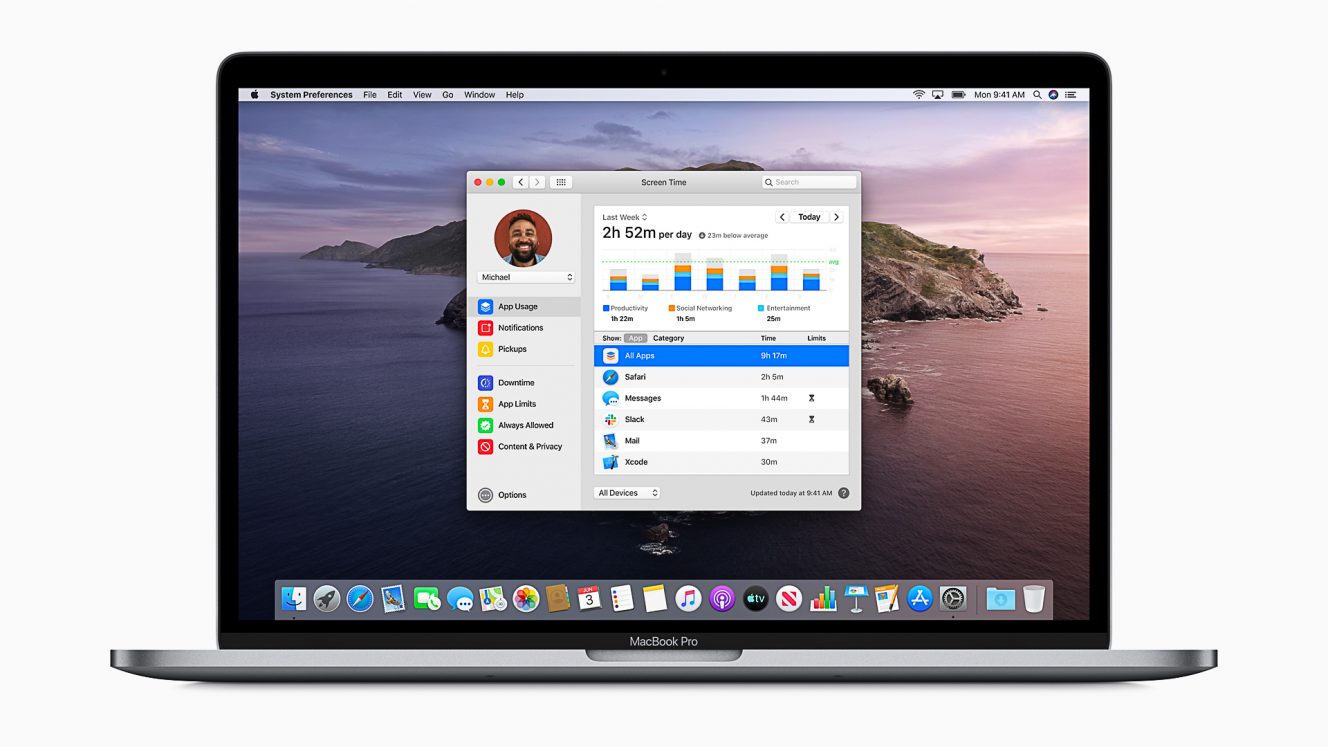Go to the next period with the arrow right of Today

836,217
